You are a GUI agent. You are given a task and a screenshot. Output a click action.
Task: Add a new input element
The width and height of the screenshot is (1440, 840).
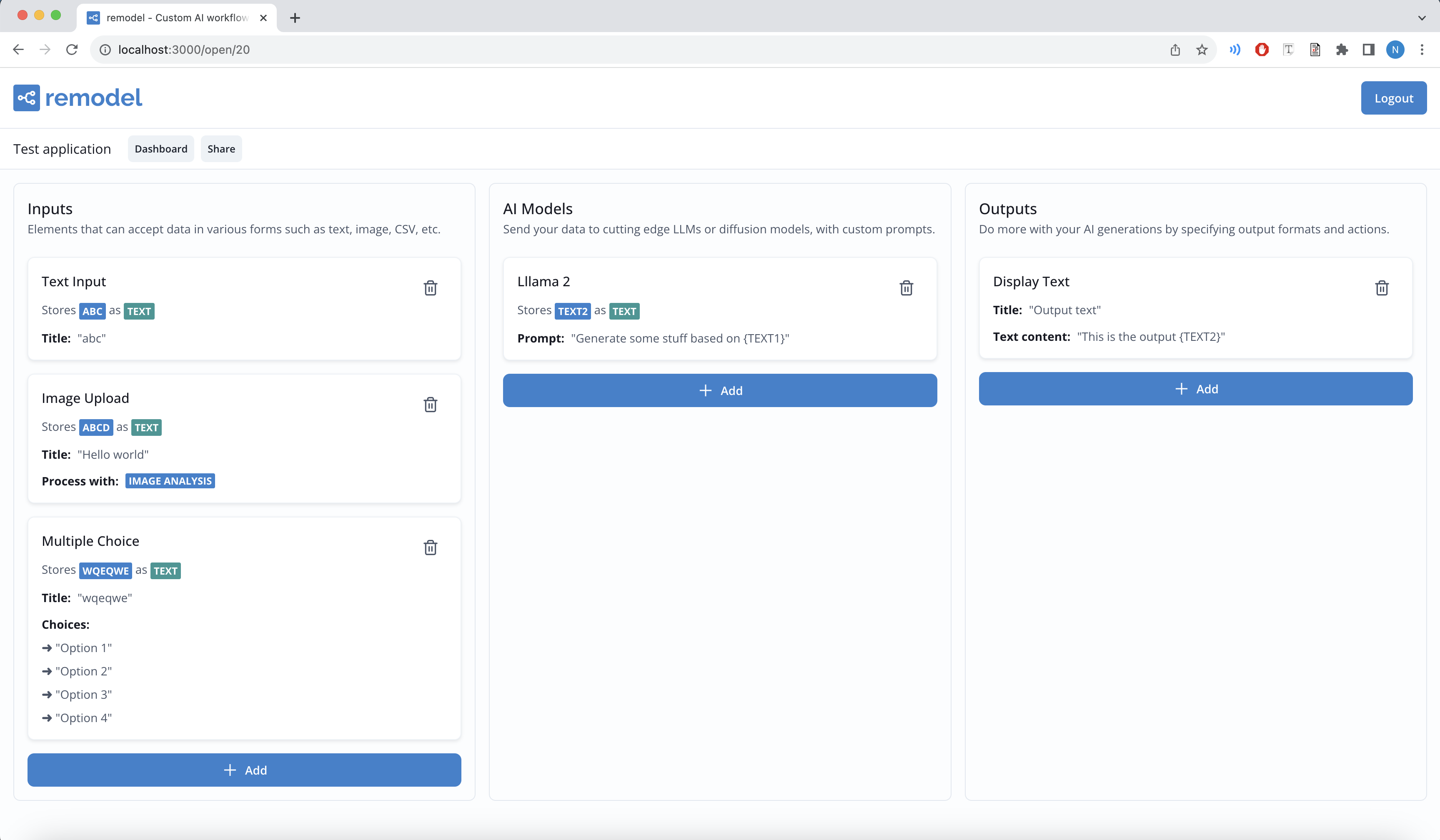click(244, 770)
